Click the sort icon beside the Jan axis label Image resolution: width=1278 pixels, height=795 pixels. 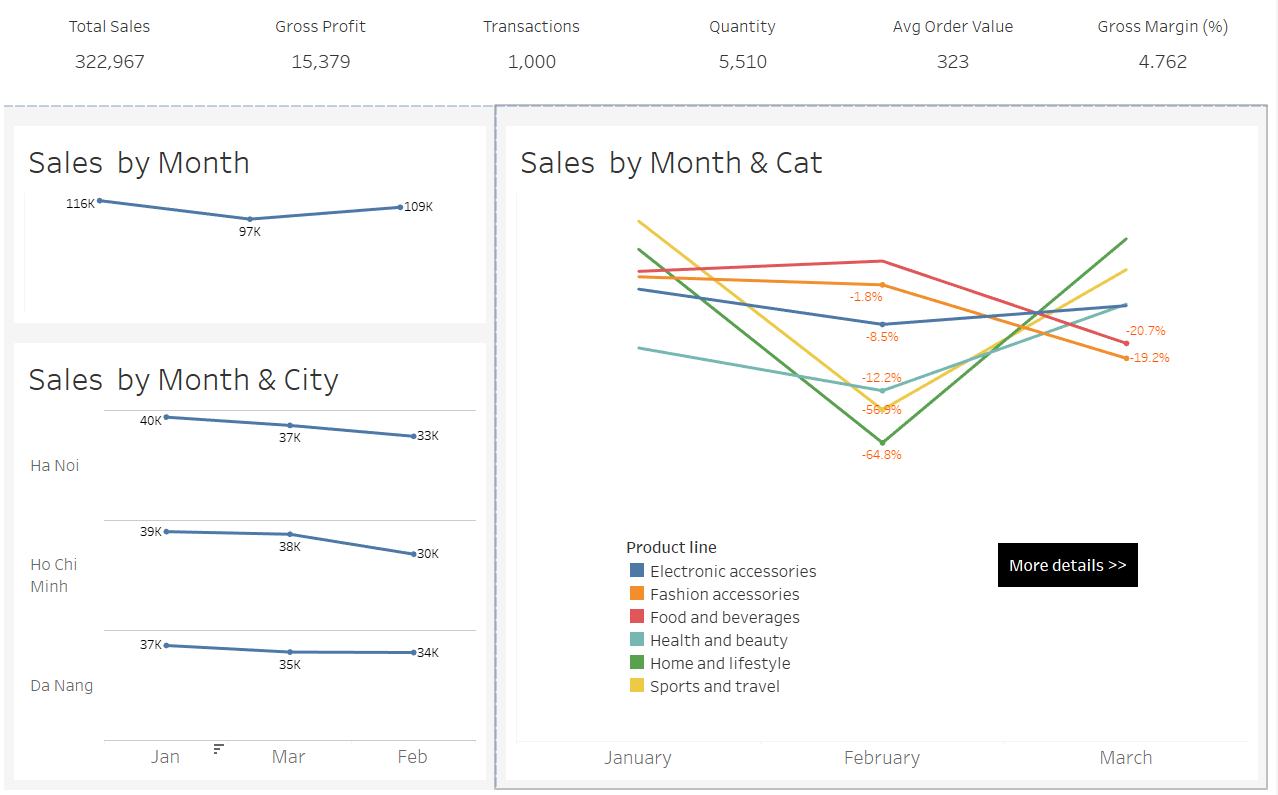click(219, 749)
